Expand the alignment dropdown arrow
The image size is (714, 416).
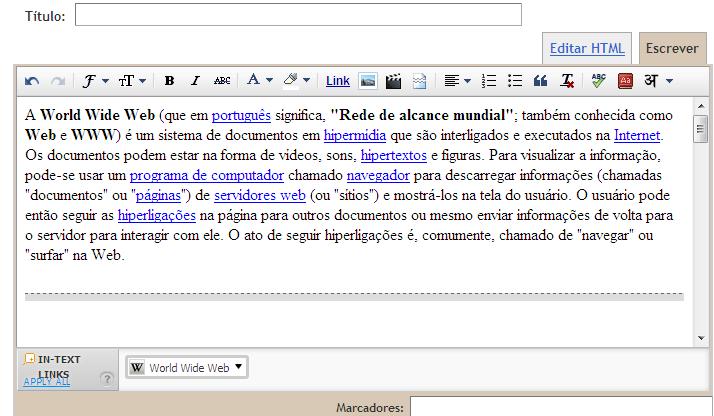(x=468, y=81)
